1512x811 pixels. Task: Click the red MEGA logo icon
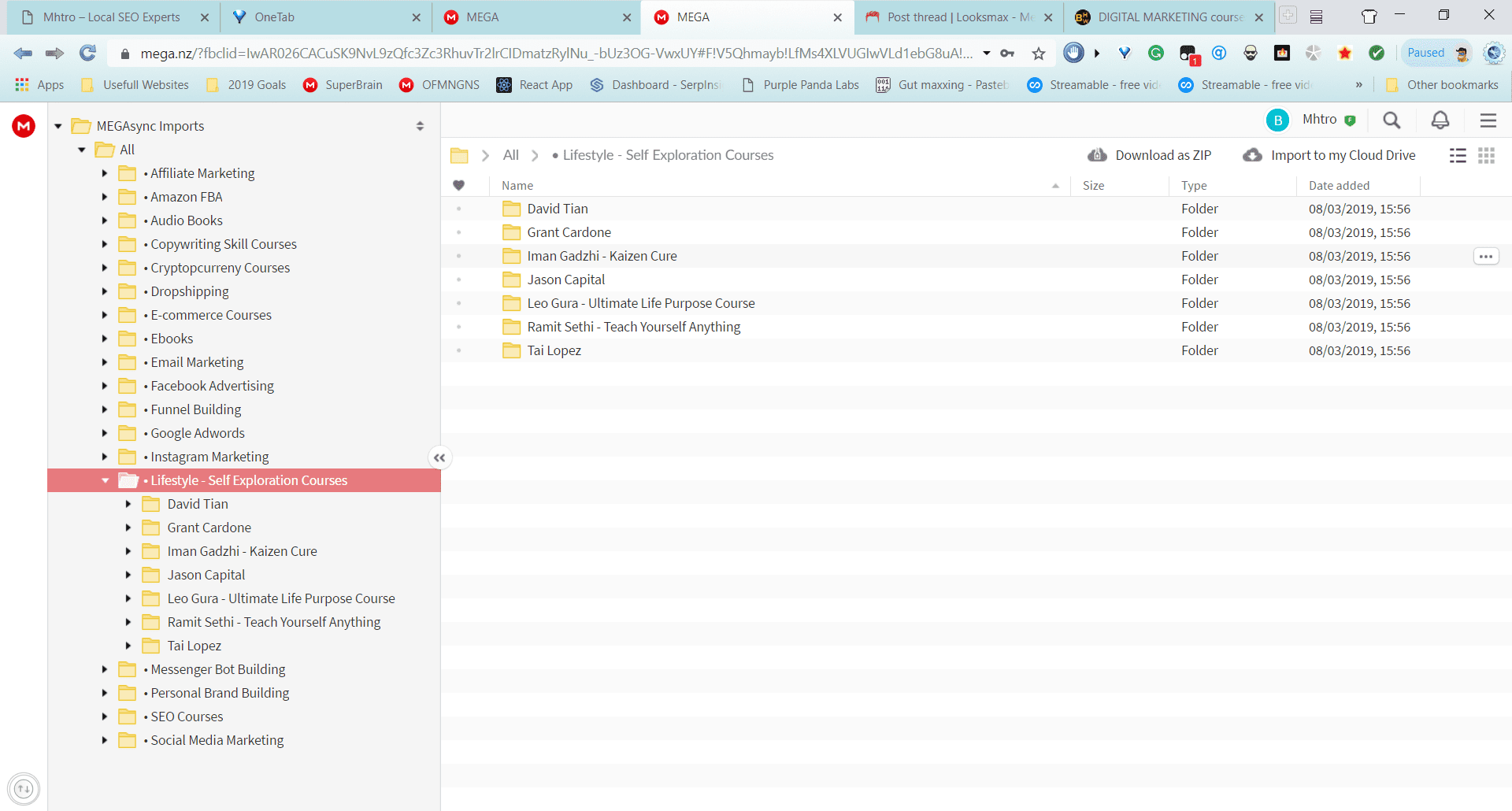(24, 126)
